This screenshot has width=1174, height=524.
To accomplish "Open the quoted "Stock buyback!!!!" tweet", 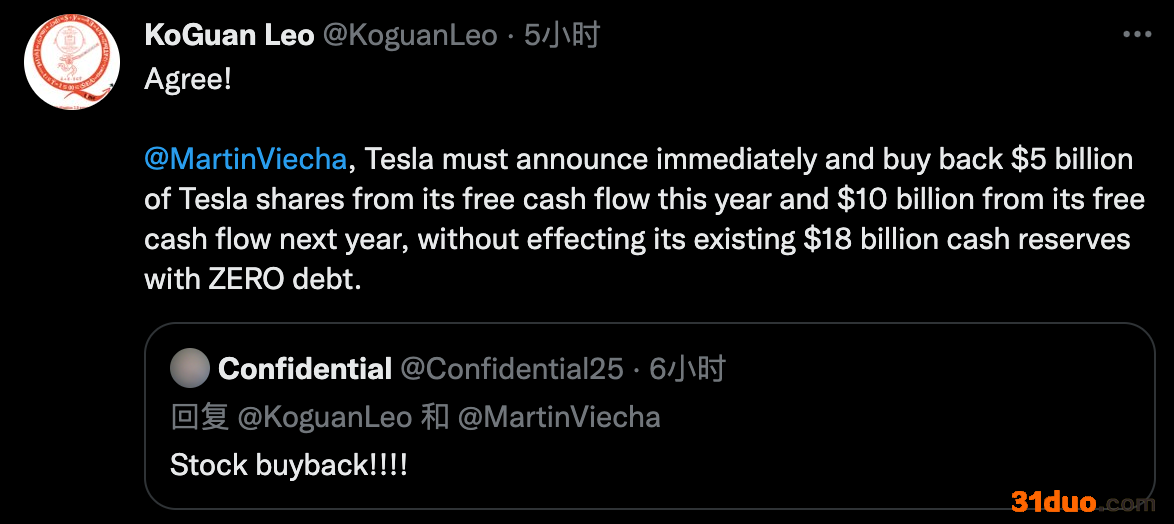I will [x=289, y=464].
